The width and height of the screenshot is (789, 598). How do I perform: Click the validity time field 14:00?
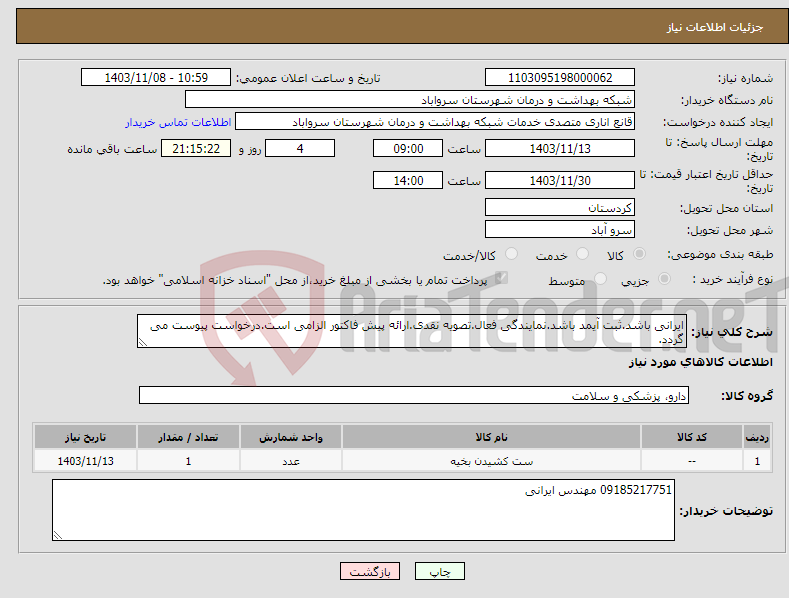click(408, 180)
